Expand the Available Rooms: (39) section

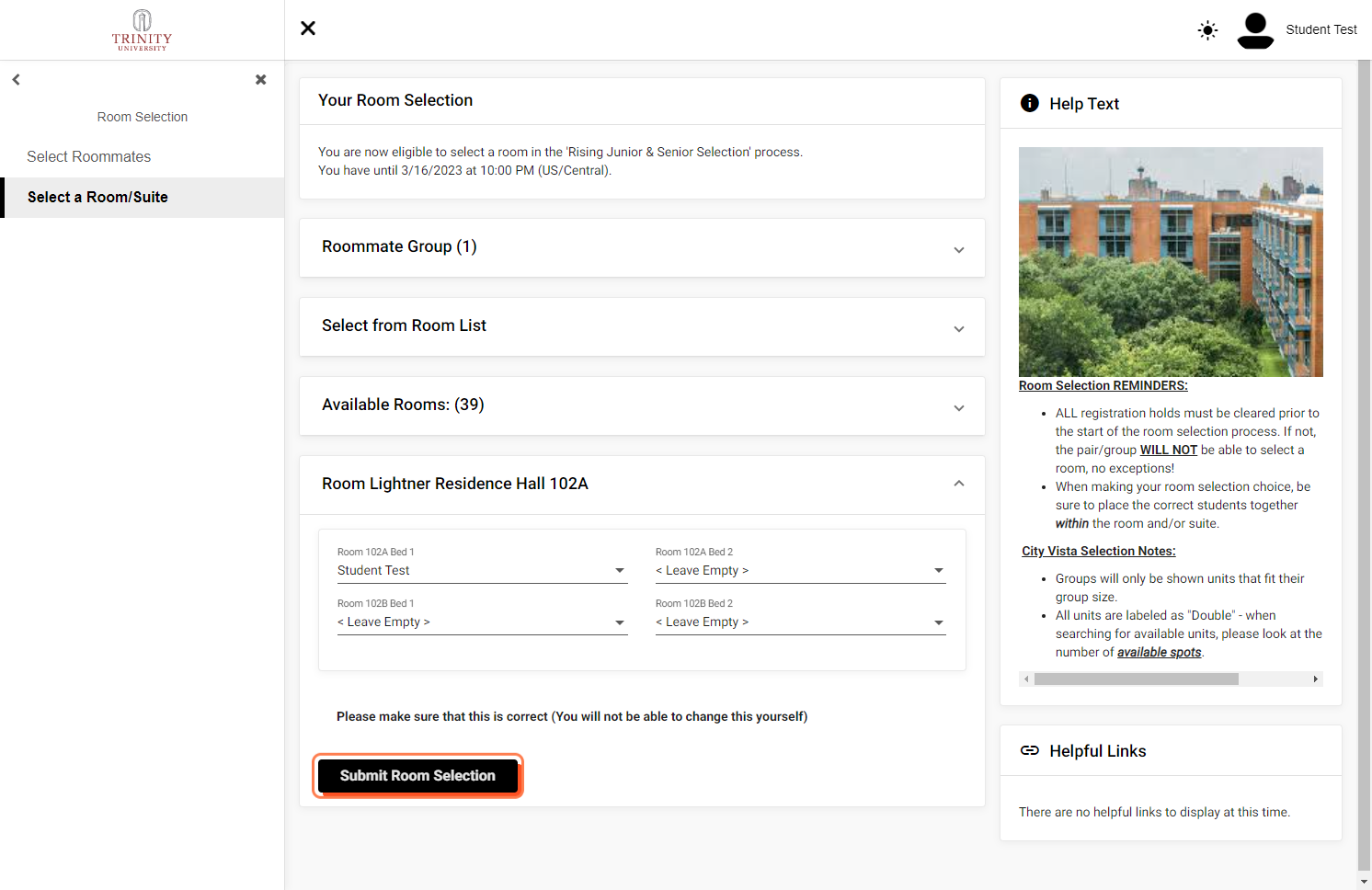(642, 405)
